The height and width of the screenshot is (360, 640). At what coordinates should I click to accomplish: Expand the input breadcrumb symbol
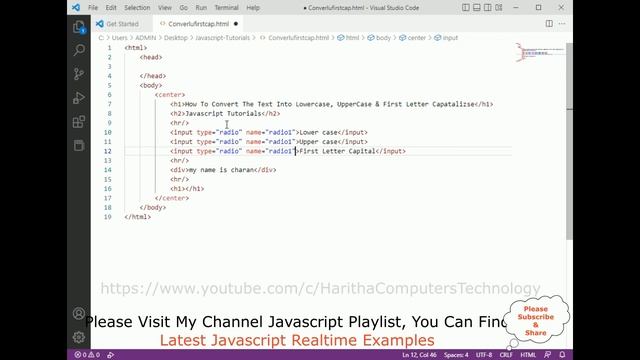[446, 38]
